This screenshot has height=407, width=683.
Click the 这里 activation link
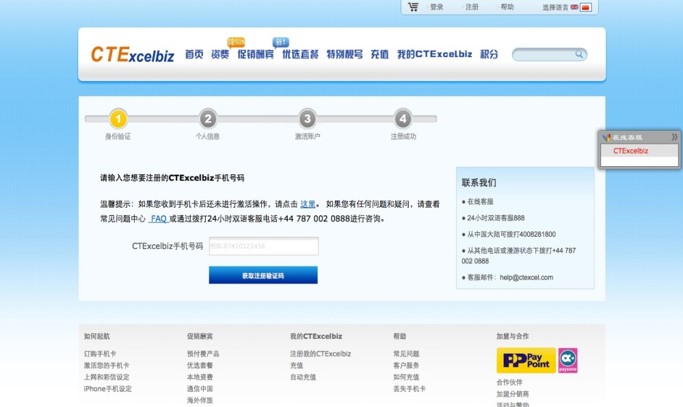[x=308, y=204]
